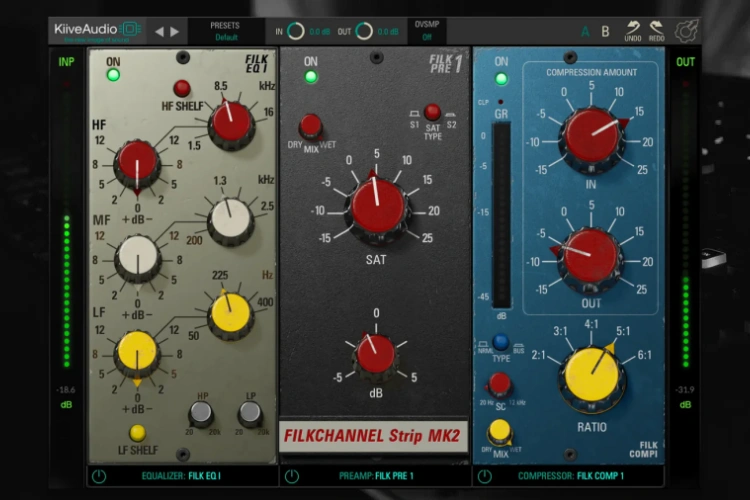Toggle the Preamp module power icon
The width and height of the screenshot is (750, 500).
(x=292, y=476)
